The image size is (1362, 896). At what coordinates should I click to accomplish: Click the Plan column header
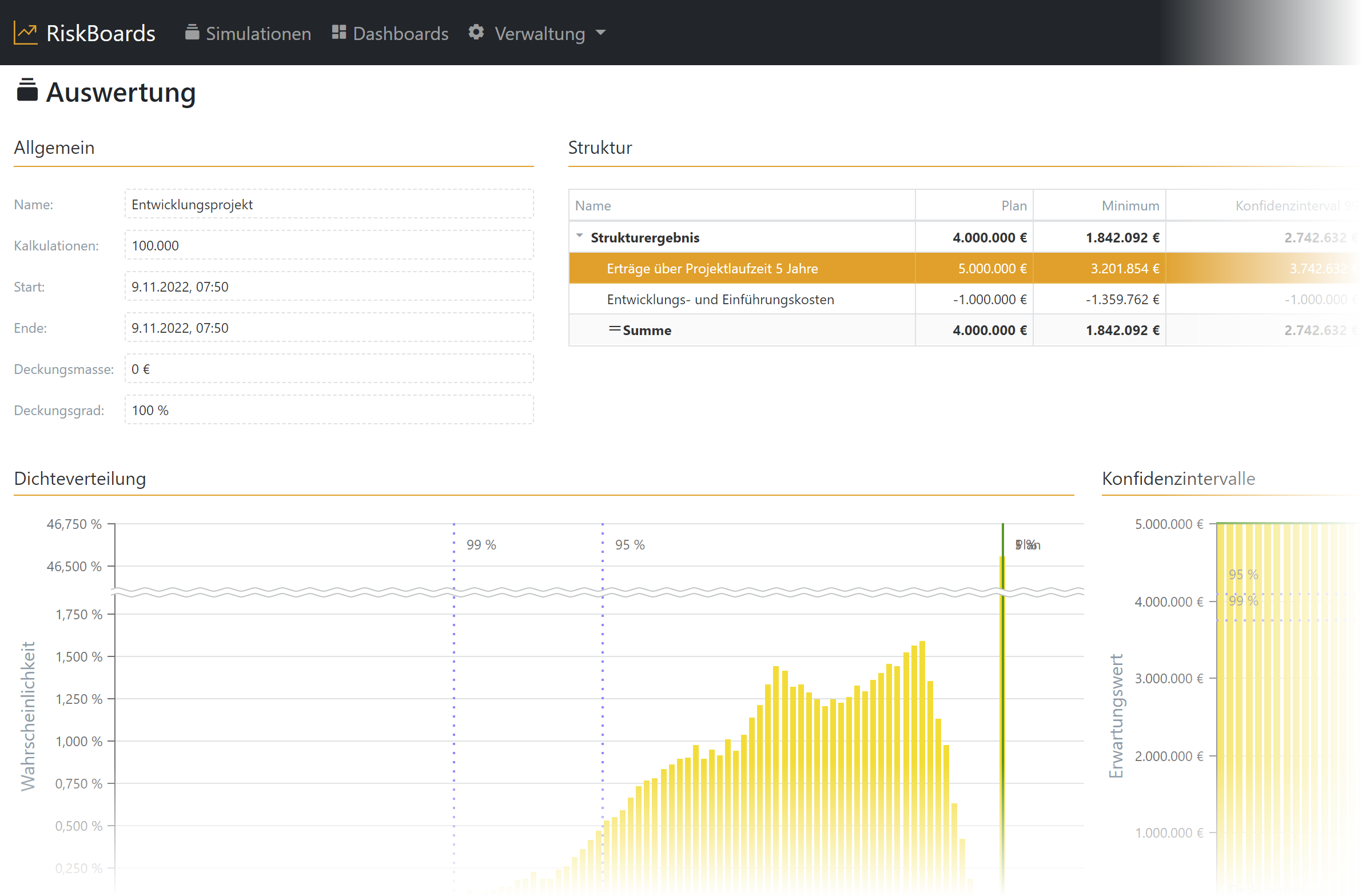(x=1013, y=205)
